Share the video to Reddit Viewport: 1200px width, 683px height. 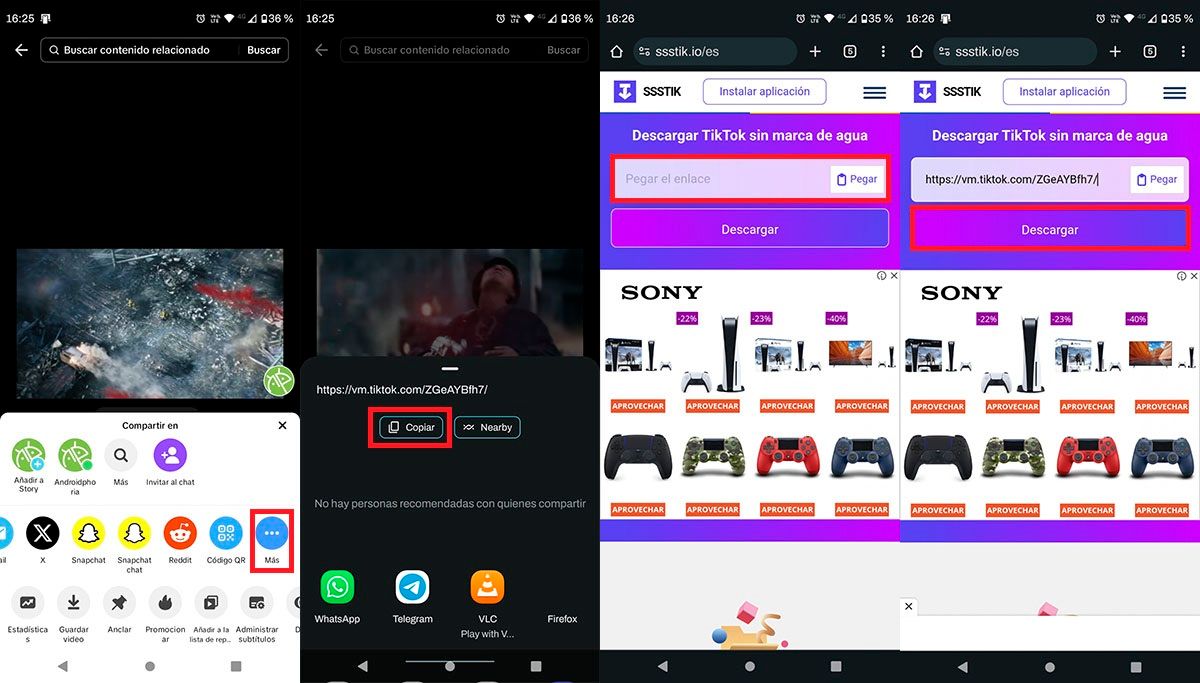tap(180, 534)
